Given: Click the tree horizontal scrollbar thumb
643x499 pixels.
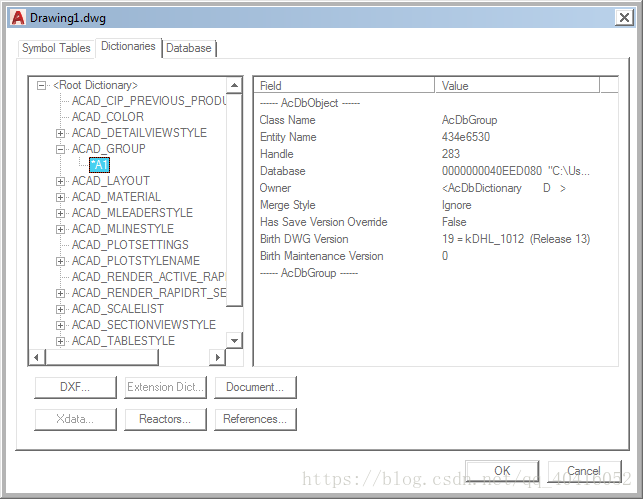Looking at the screenshot, I should pos(102,357).
